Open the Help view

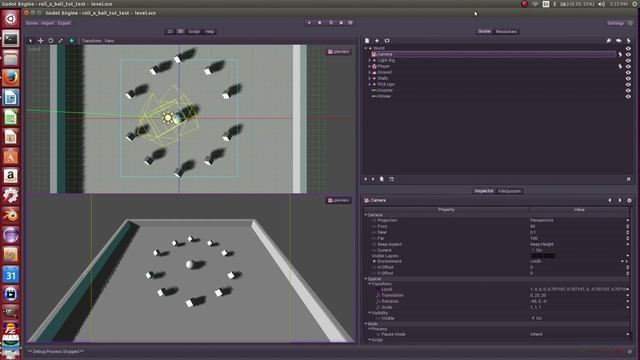(209, 31)
